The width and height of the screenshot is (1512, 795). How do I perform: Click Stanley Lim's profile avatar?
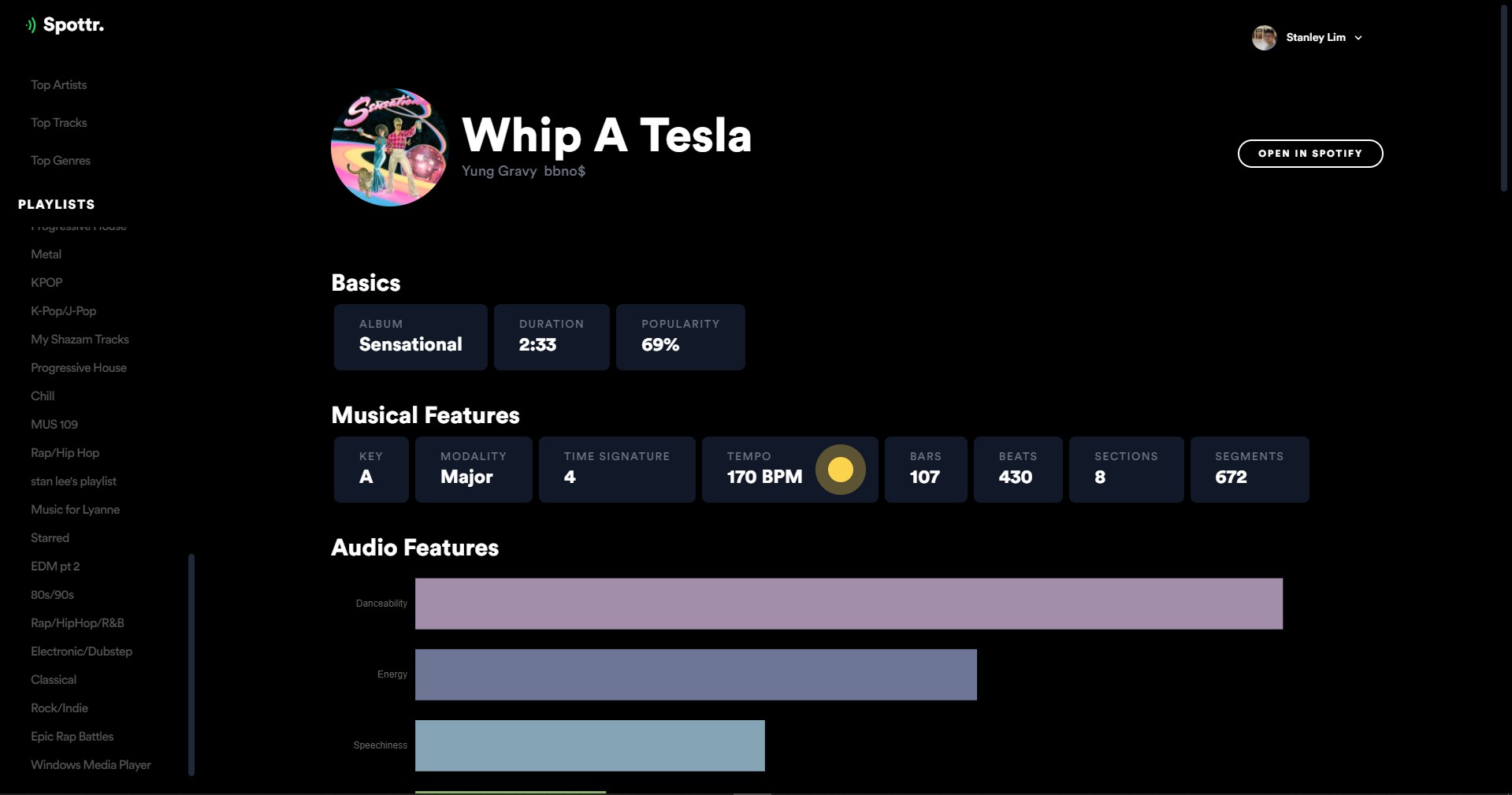(x=1264, y=37)
